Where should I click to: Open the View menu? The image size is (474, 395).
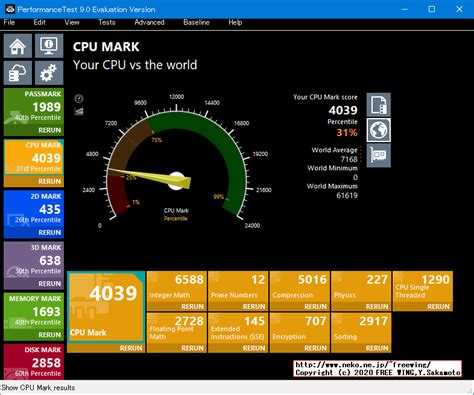(72, 22)
